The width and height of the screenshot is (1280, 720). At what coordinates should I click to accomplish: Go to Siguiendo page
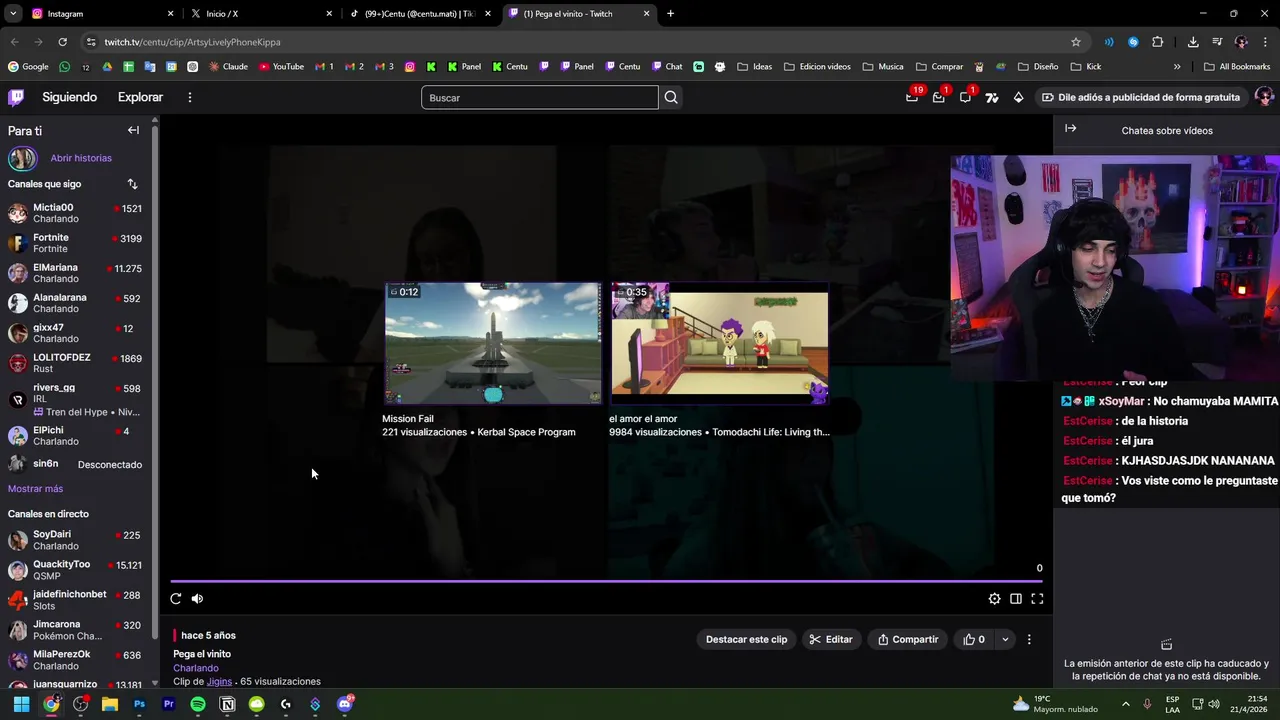pyautogui.click(x=69, y=97)
